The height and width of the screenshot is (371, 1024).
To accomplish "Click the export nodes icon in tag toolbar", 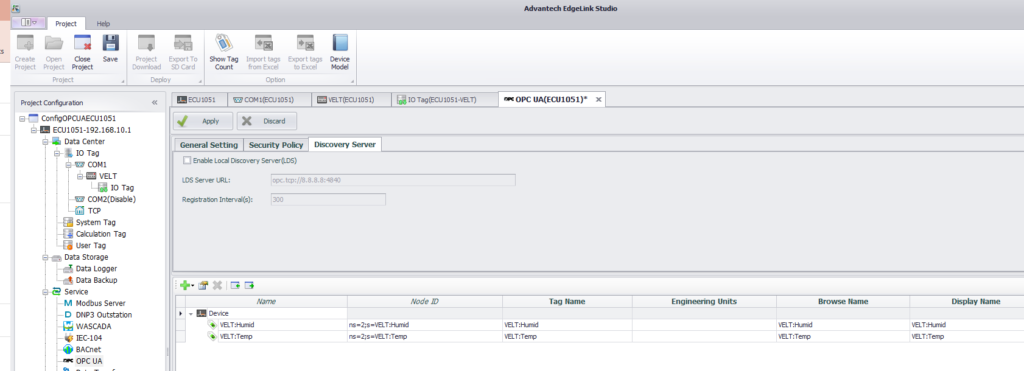I will click(x=249, y=285).
